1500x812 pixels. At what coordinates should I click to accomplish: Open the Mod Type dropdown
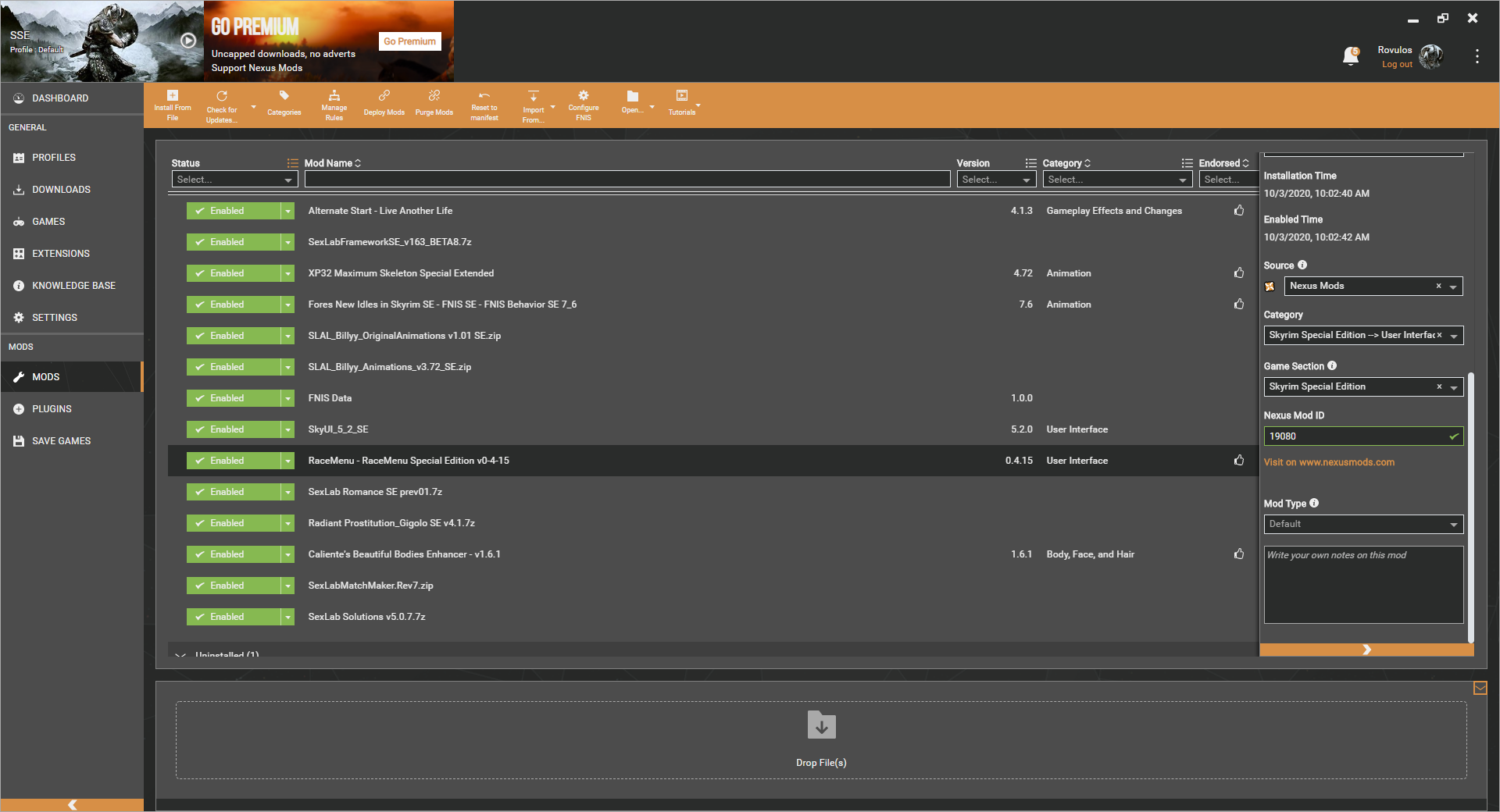coord(1363,524)
